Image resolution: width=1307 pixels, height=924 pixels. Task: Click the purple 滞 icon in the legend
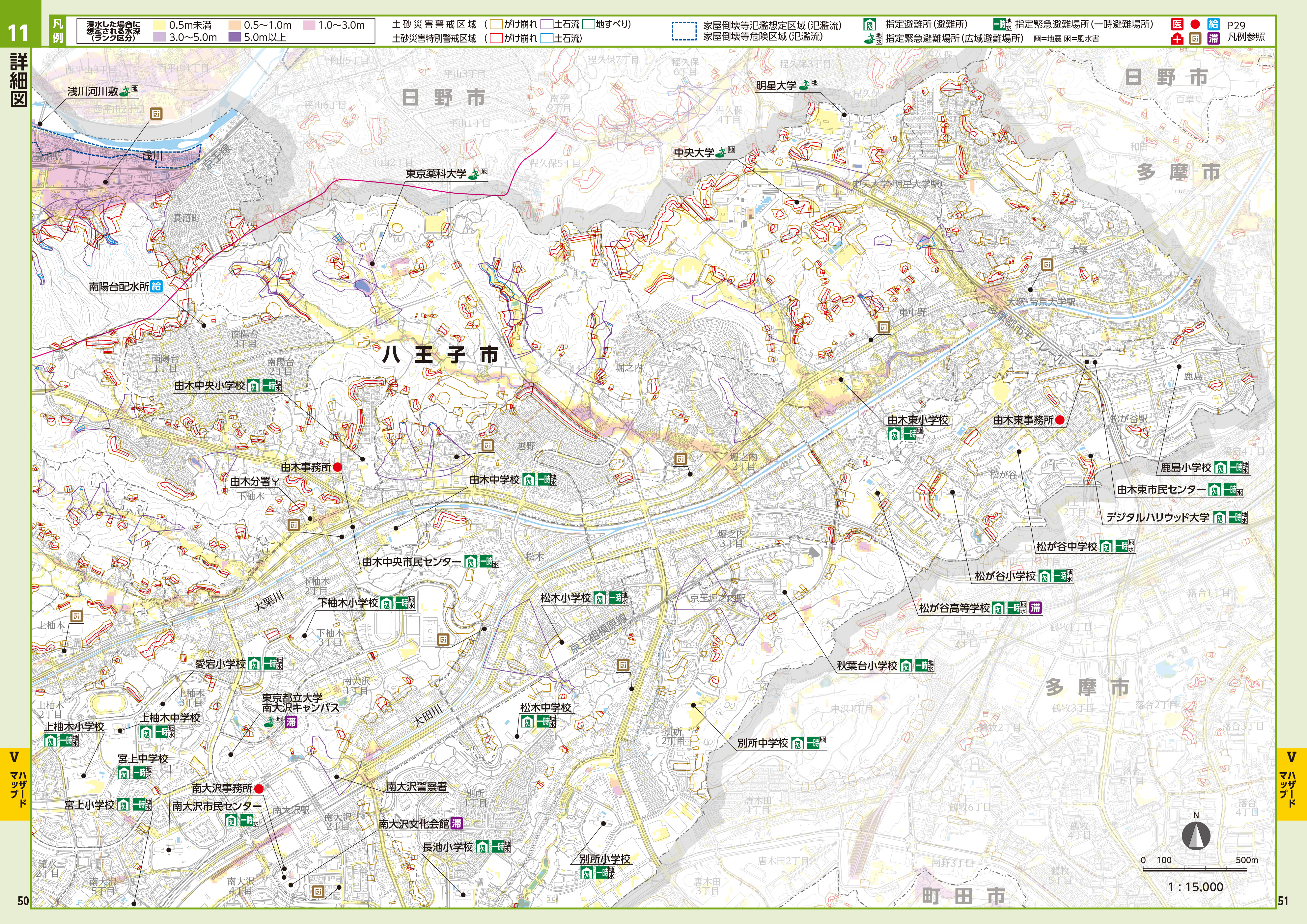1214,39
